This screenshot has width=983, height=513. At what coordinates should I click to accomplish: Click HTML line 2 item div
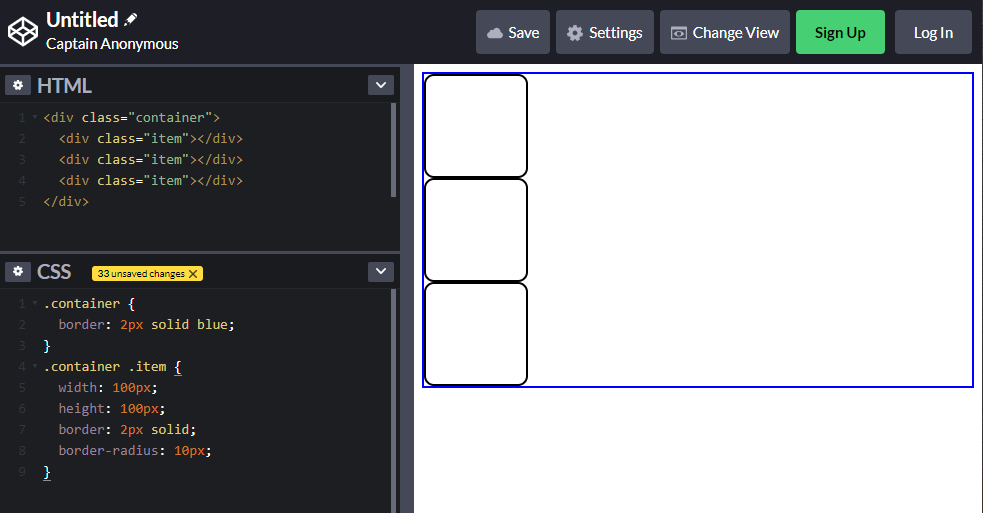click(x=150, y=138)
